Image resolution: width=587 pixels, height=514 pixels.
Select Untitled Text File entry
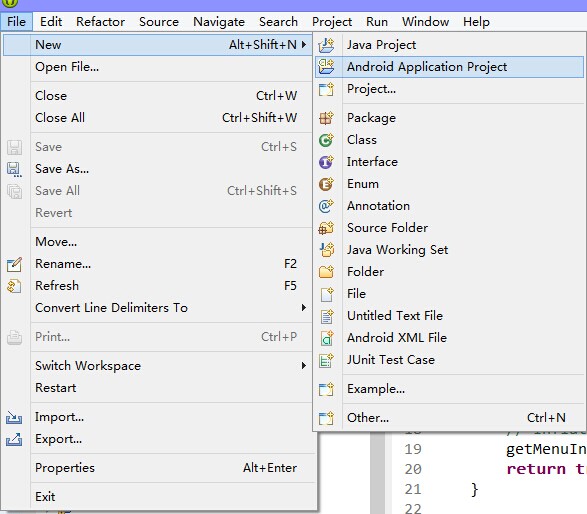(x=449, y=316)
